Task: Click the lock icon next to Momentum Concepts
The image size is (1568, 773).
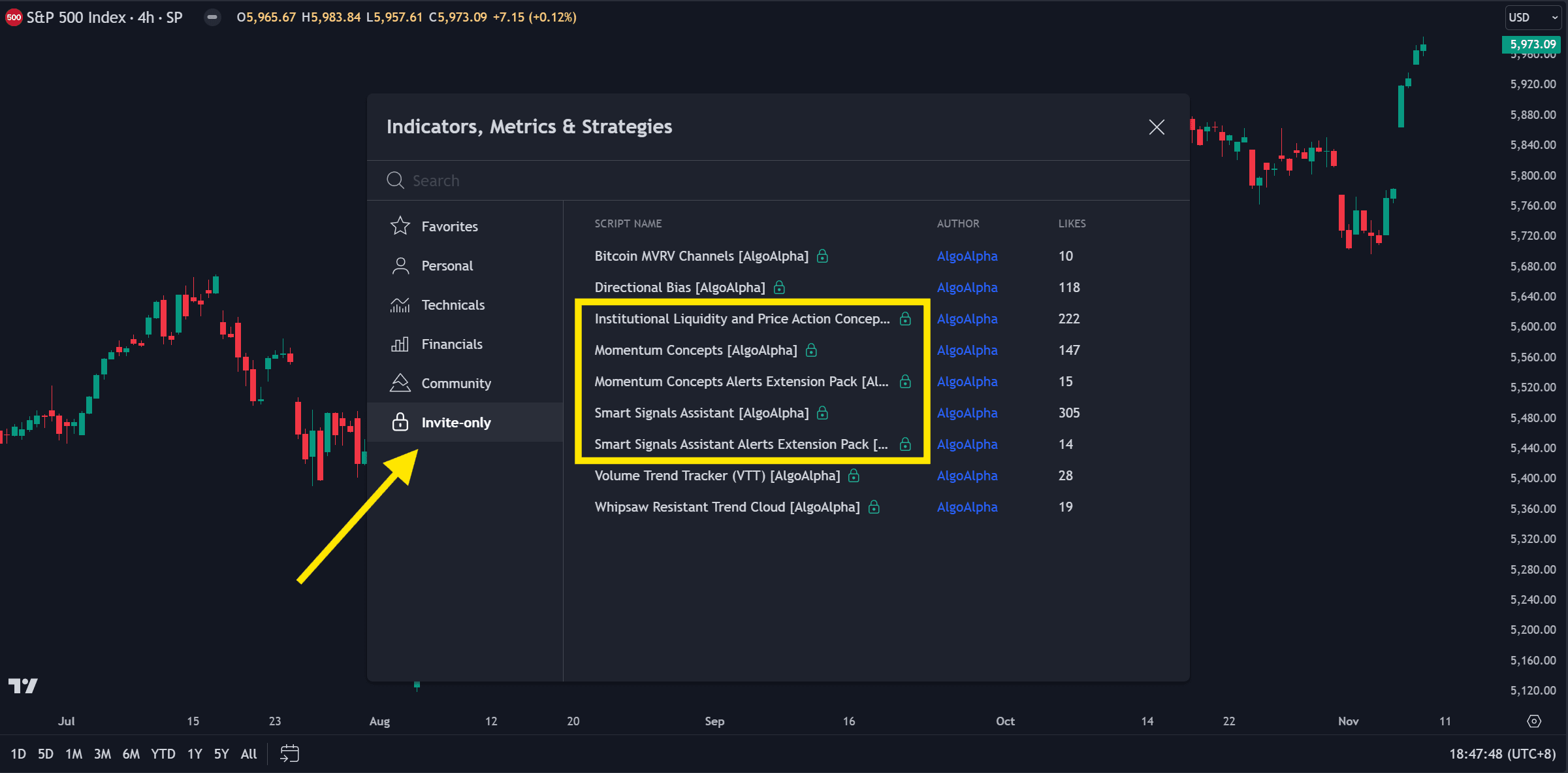Action: [x=811, y=350]
